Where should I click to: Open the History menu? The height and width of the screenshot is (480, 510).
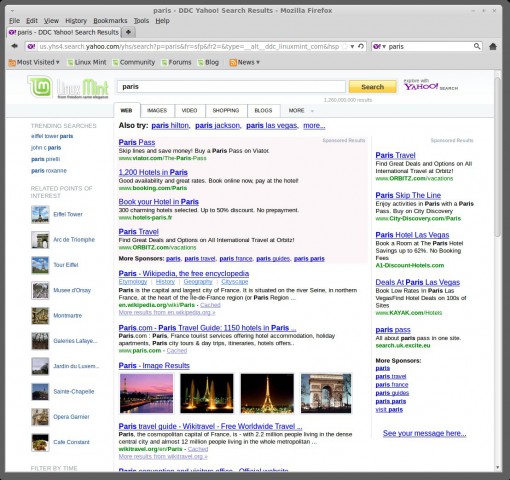tap(76, 21)
